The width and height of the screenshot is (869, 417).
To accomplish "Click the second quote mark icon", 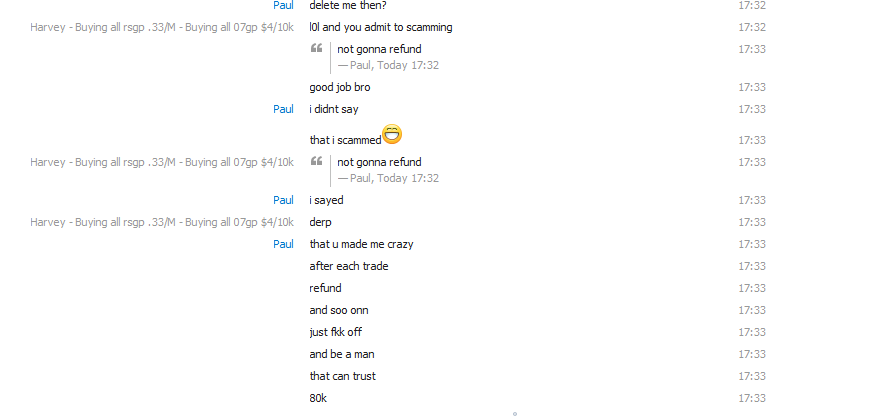I will (x=316, y=161).
